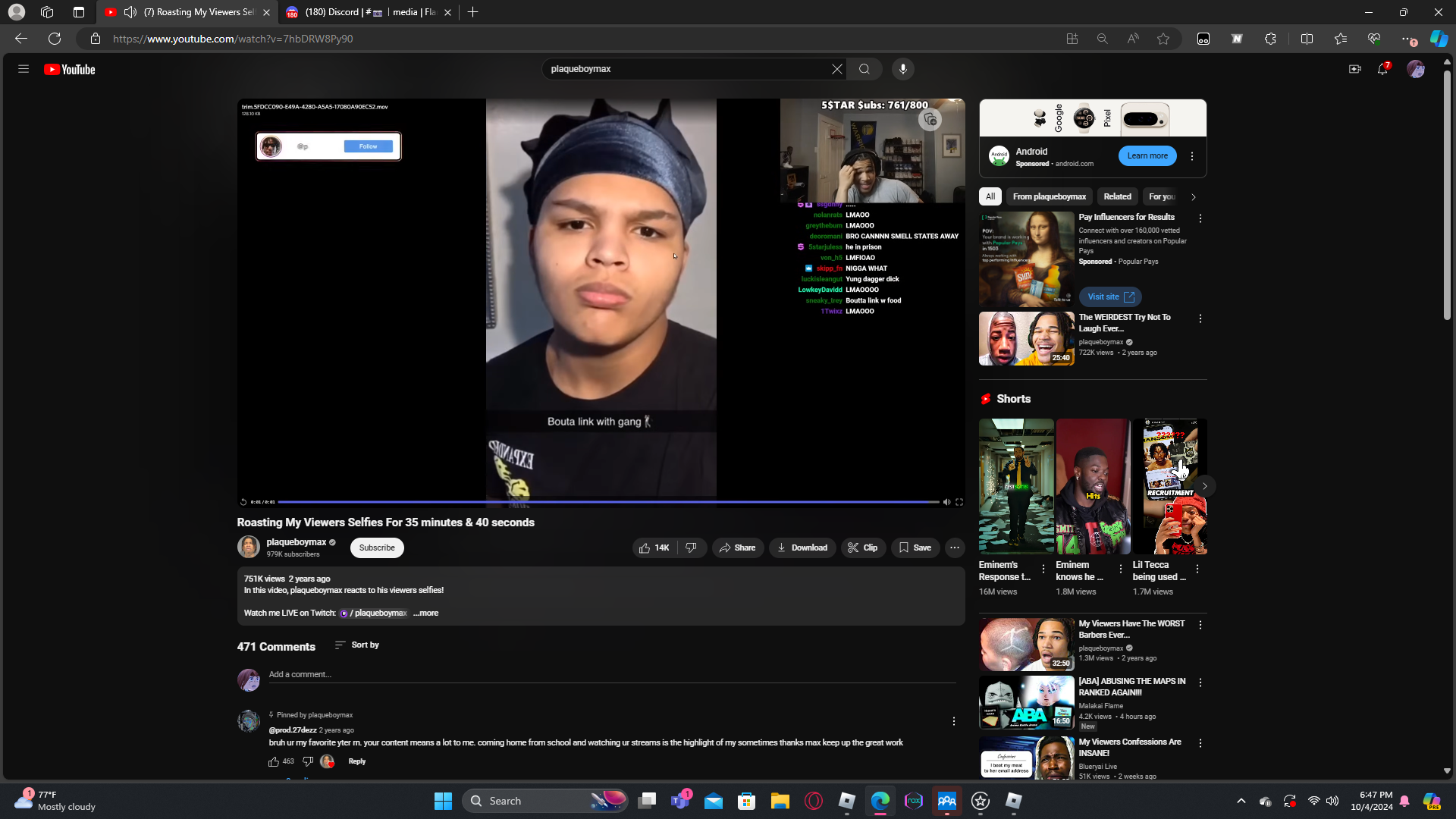This screenshot has width=1456, height=819.
Task: Add this page to favorites star
Action: 1163,39
